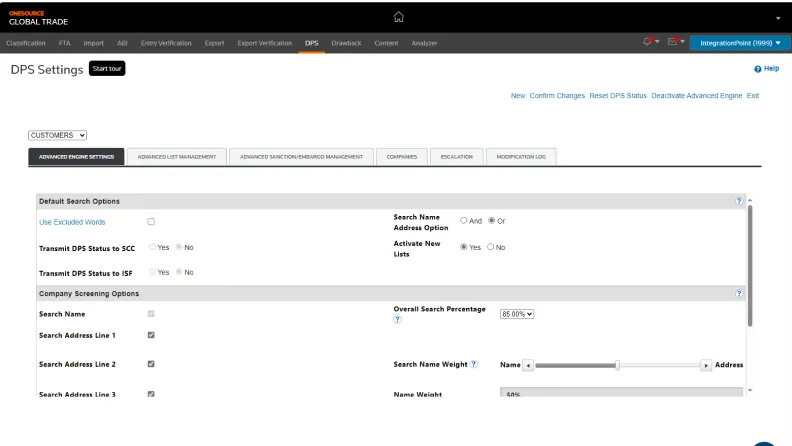
Task: Switch to Advanced List Management tab
Action: click(176, 157)
